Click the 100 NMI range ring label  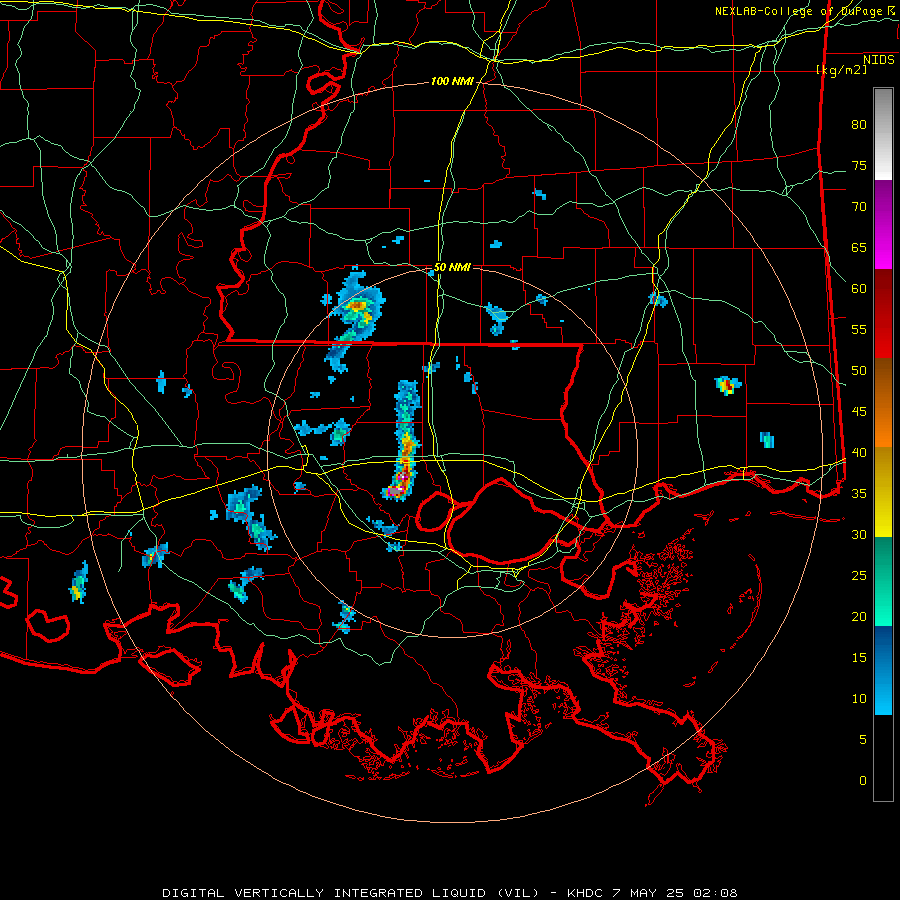coord(452,82)
